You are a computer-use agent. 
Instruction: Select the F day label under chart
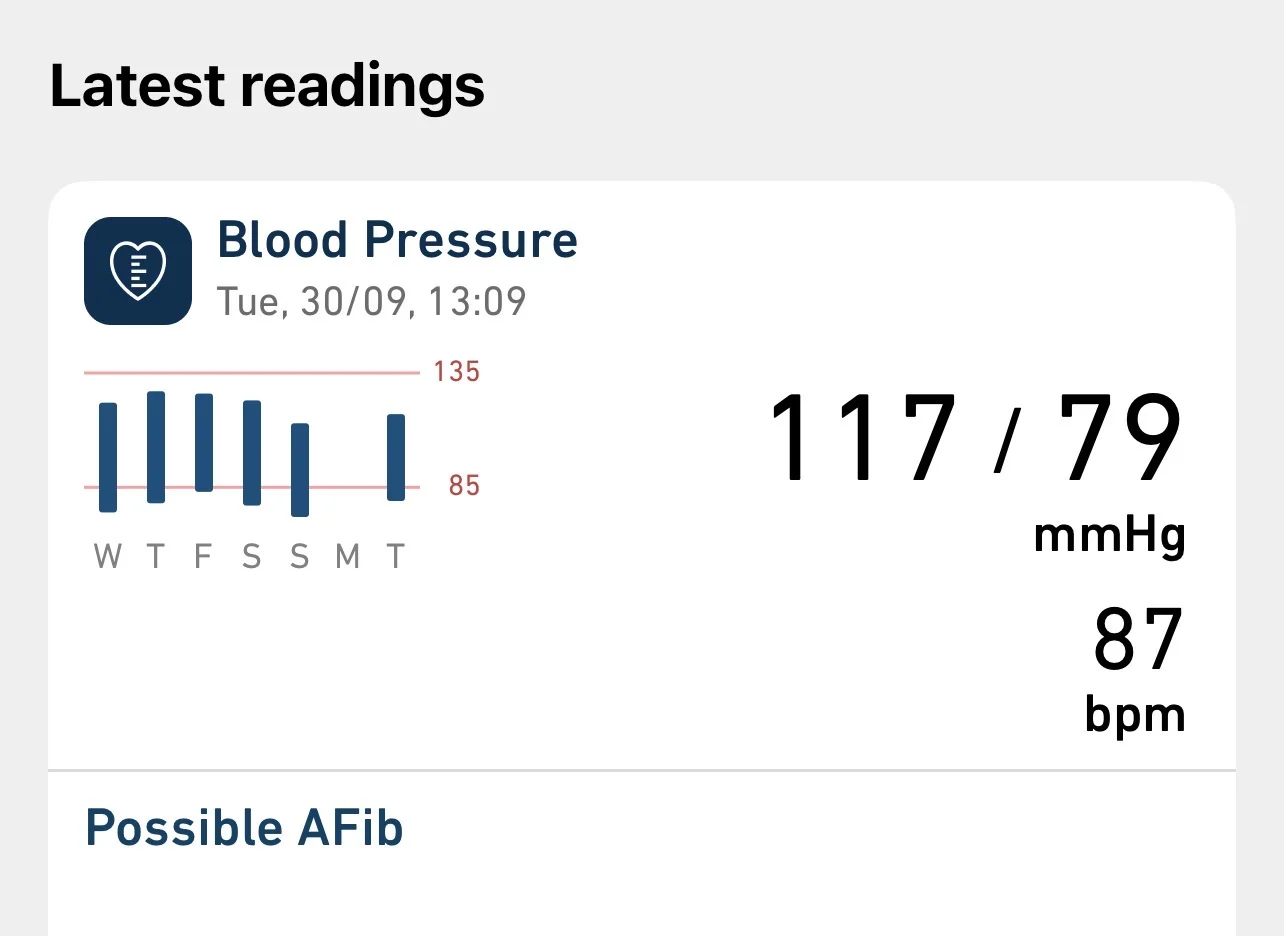[204, 557]
